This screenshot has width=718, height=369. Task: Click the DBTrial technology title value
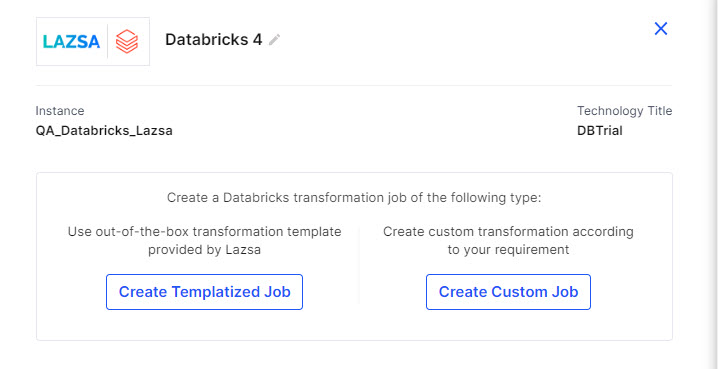600,131
